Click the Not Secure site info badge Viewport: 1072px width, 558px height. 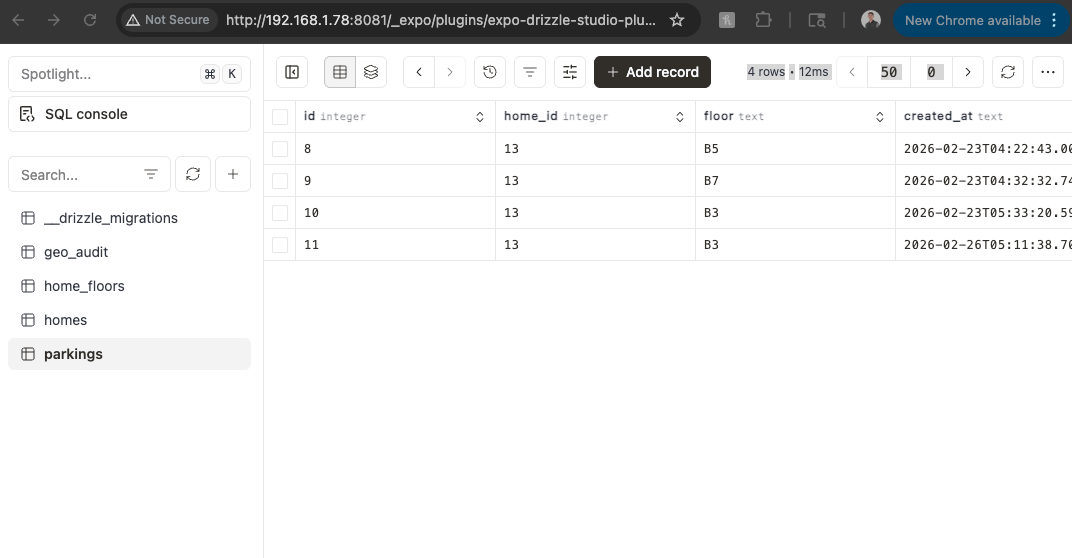pos(168,20)
